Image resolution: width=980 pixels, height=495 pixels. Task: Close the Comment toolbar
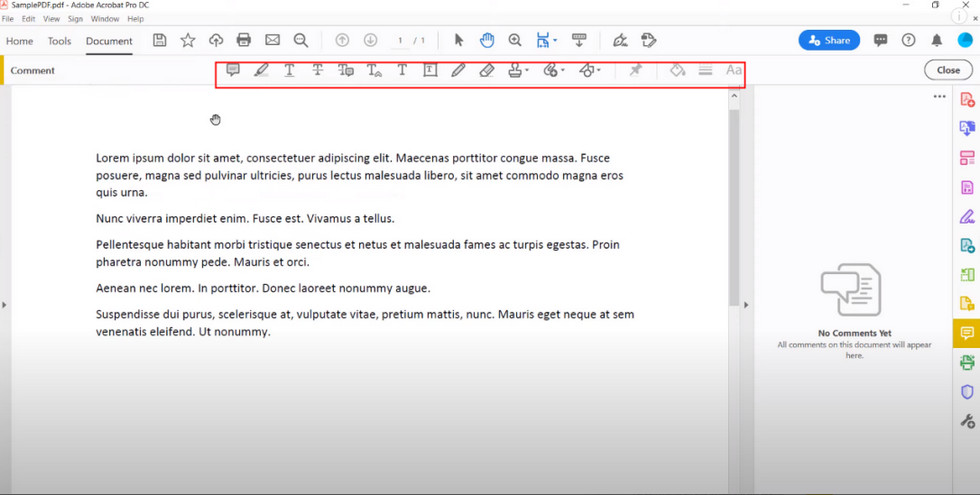(948, 70)
